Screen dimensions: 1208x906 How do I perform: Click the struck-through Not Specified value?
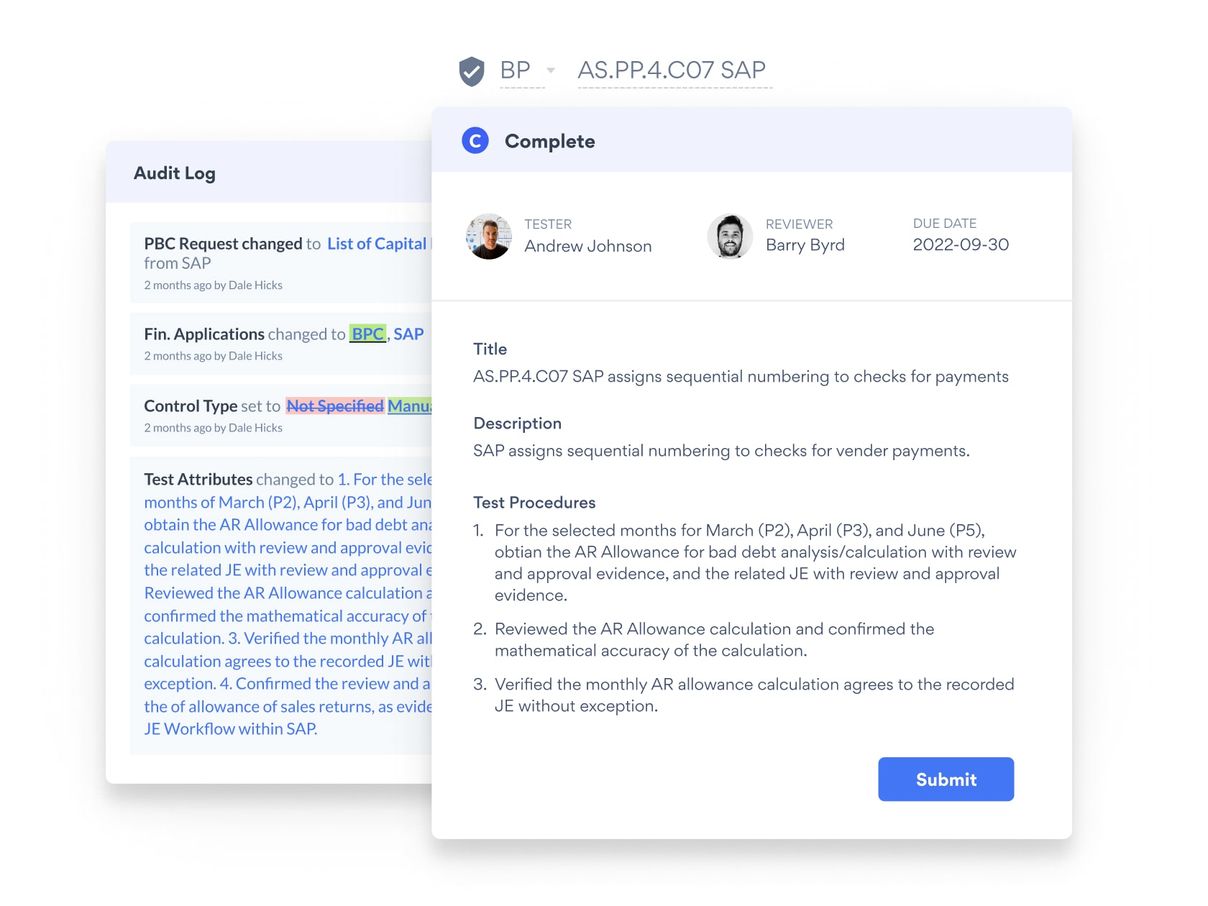pyautogui.click(x=335, y=406)
